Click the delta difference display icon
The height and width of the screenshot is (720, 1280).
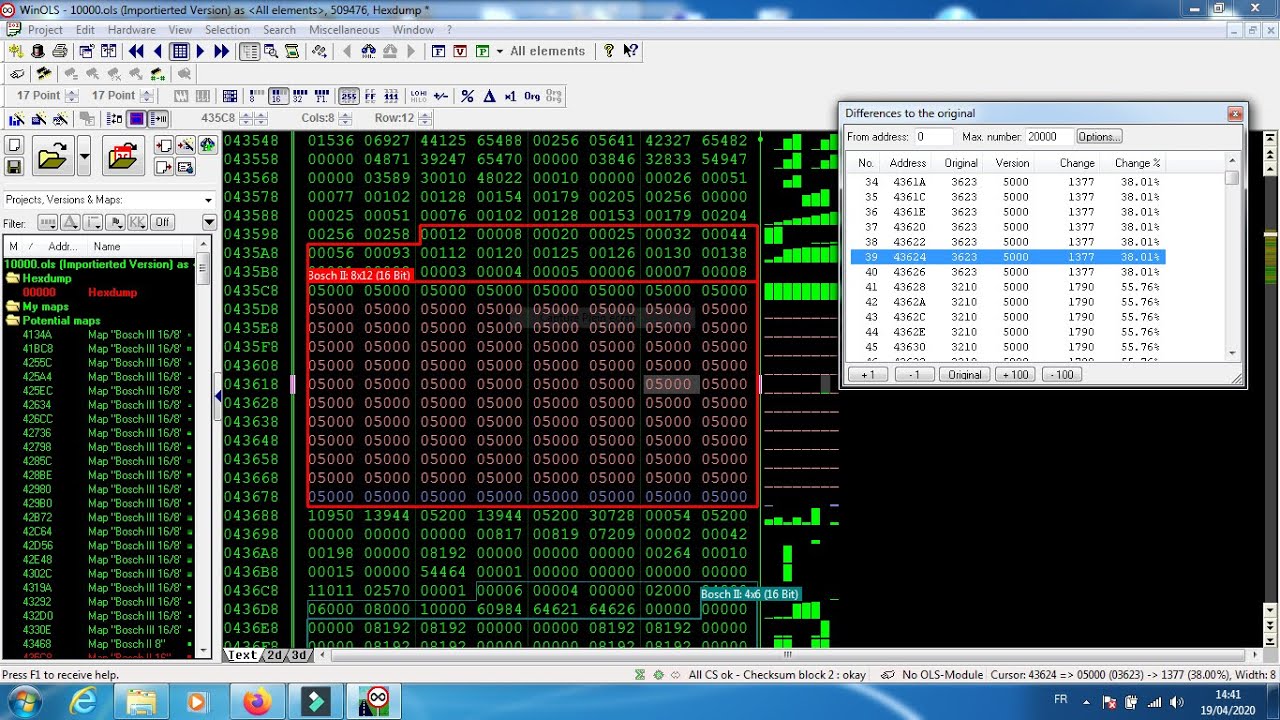pyautogui.click(x=489, y=96)
